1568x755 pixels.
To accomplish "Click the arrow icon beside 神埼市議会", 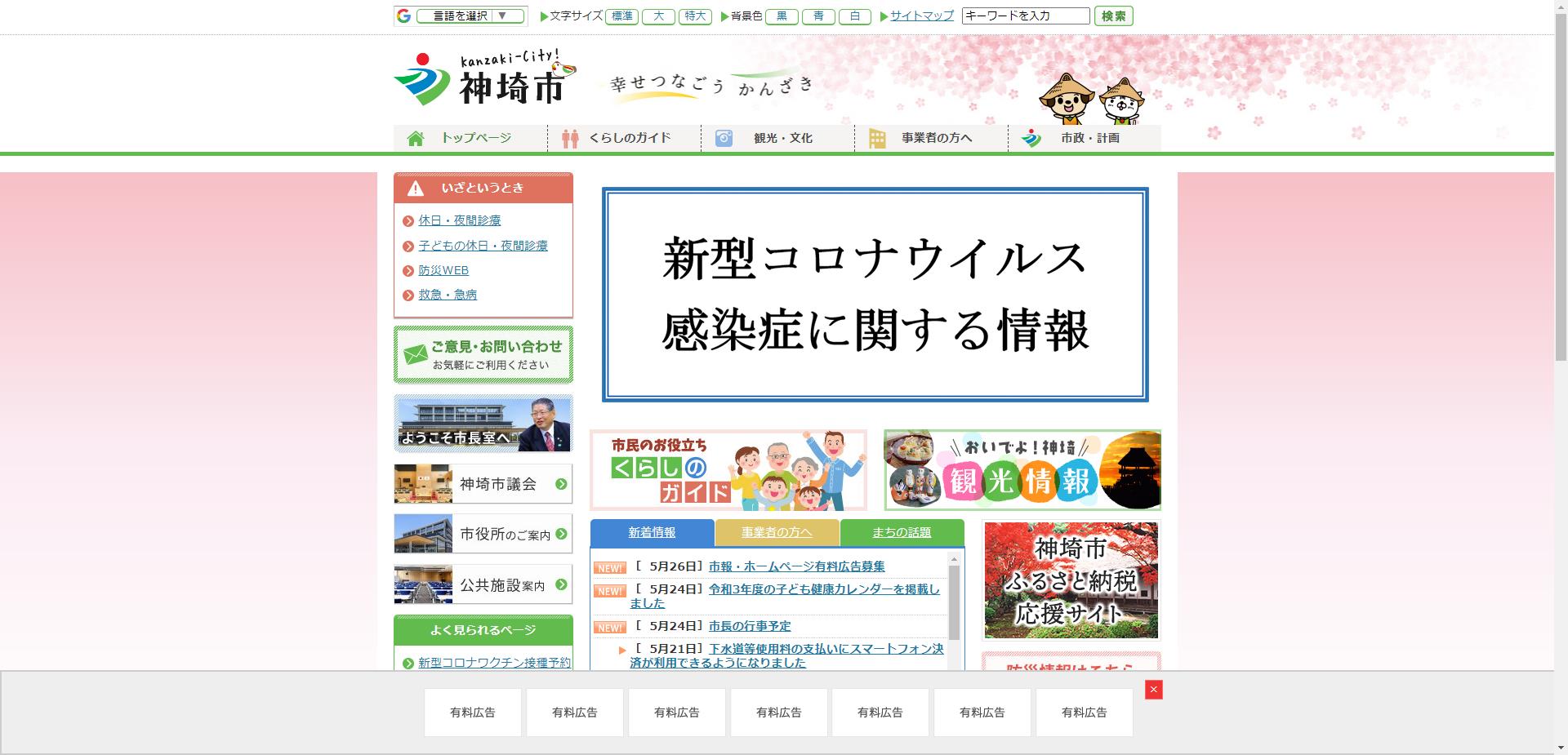I will 560,484.
